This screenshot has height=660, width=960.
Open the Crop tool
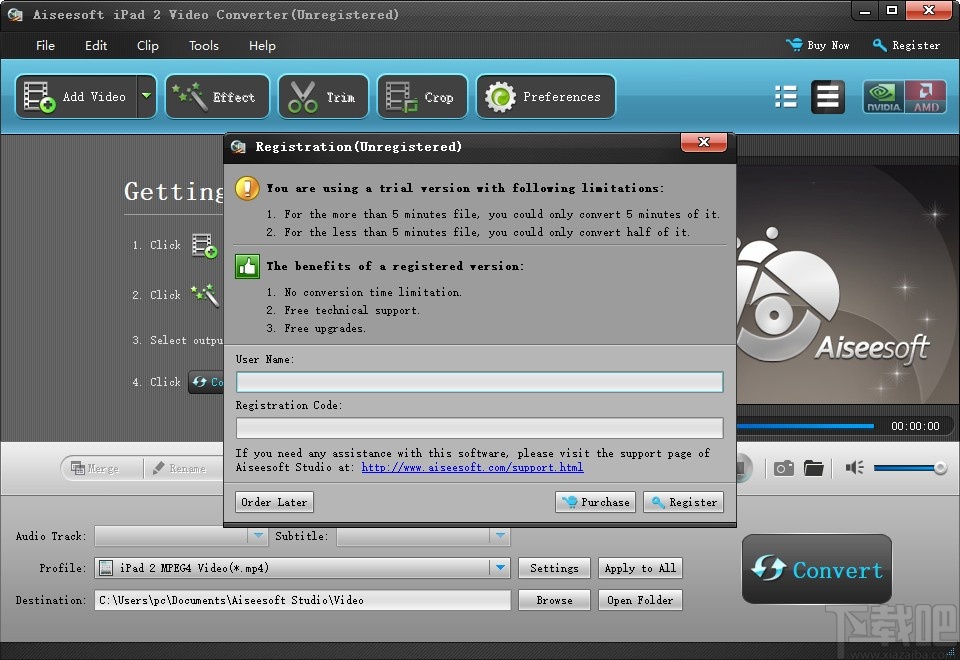tap(422, 97)
